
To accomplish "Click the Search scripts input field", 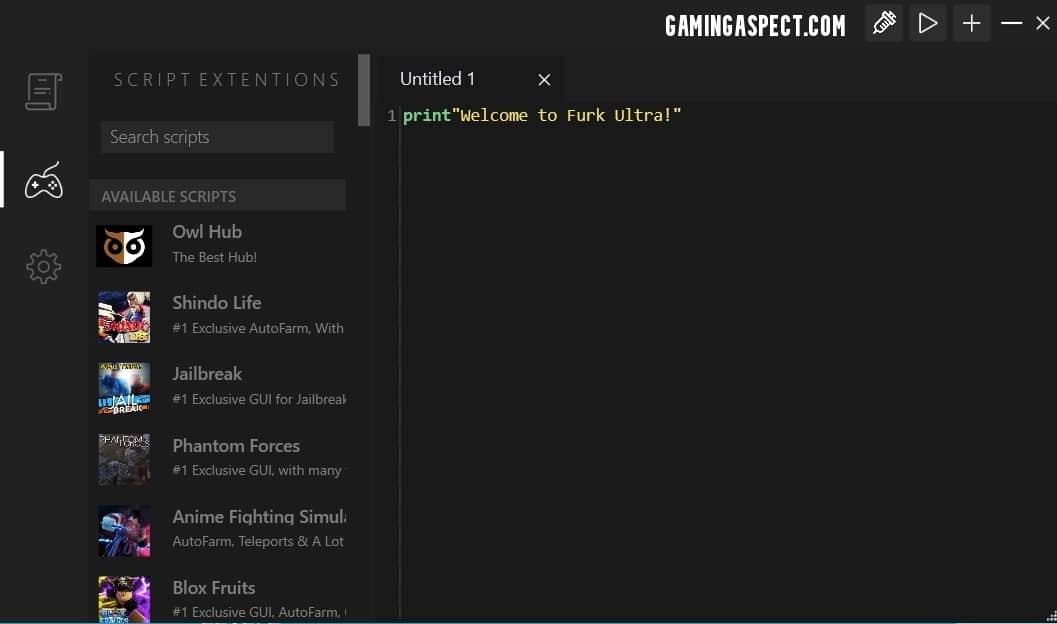I will click(x=217, y=137).
